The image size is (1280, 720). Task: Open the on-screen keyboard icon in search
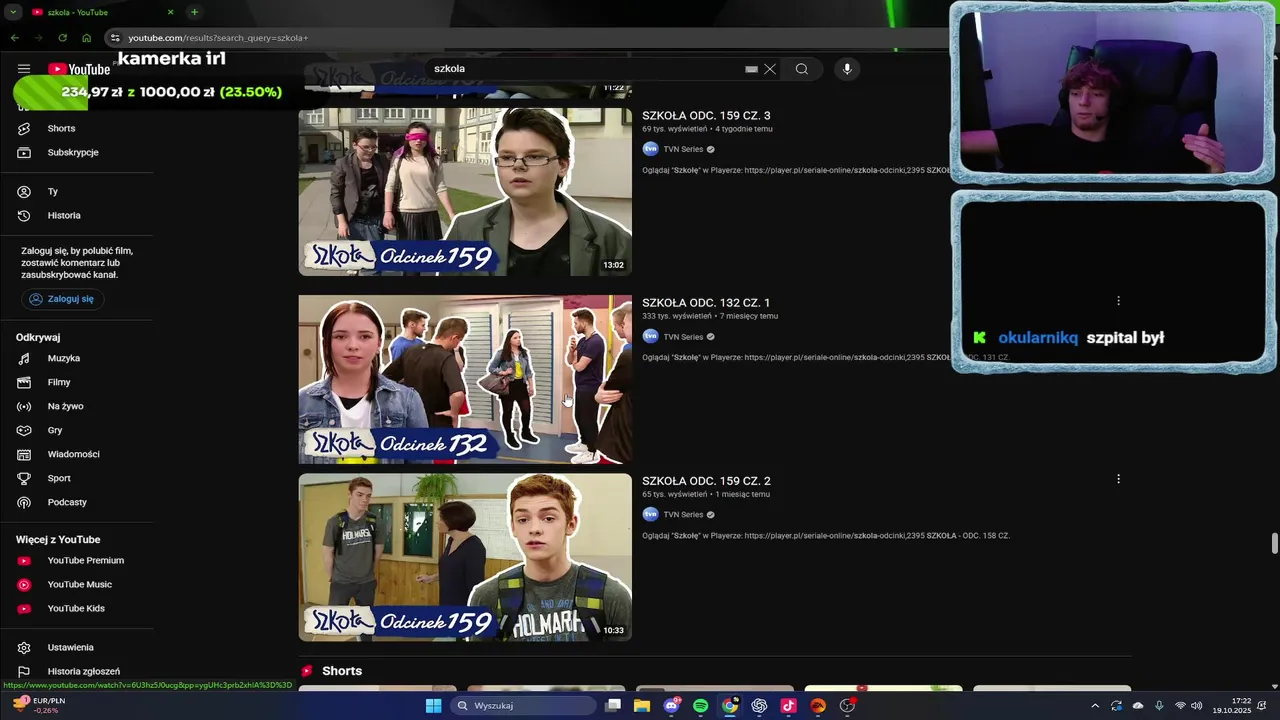pos(751,69)
